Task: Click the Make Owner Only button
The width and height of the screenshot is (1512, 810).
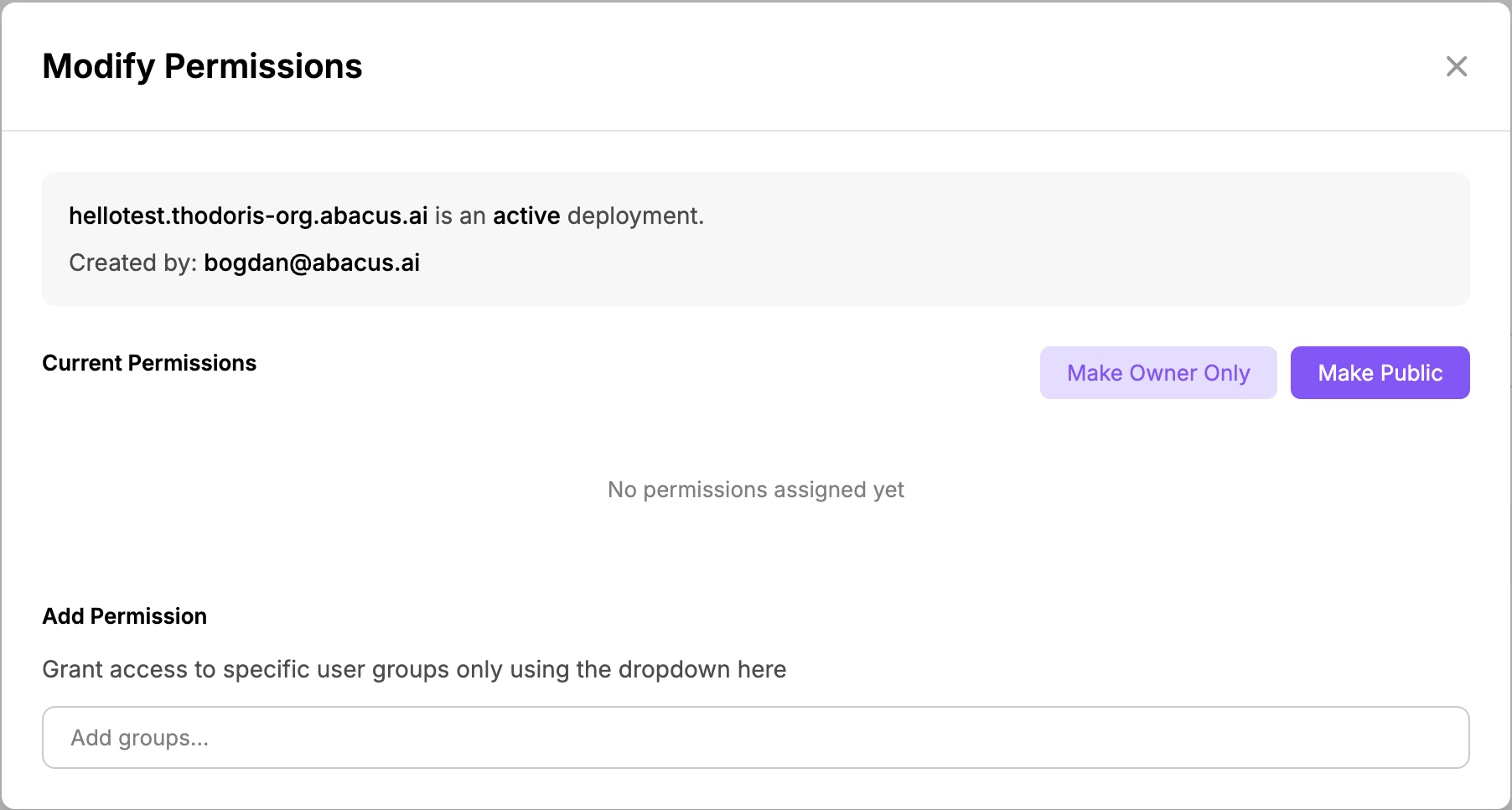Action: coord(1157,373)
